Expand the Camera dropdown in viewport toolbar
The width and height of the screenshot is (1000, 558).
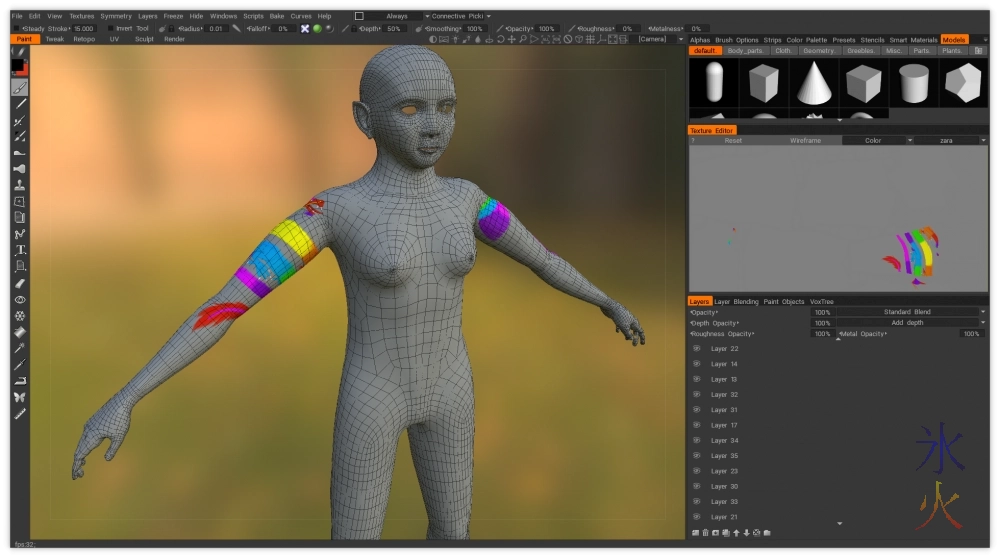pyautogui.click(x=655, y=39)
